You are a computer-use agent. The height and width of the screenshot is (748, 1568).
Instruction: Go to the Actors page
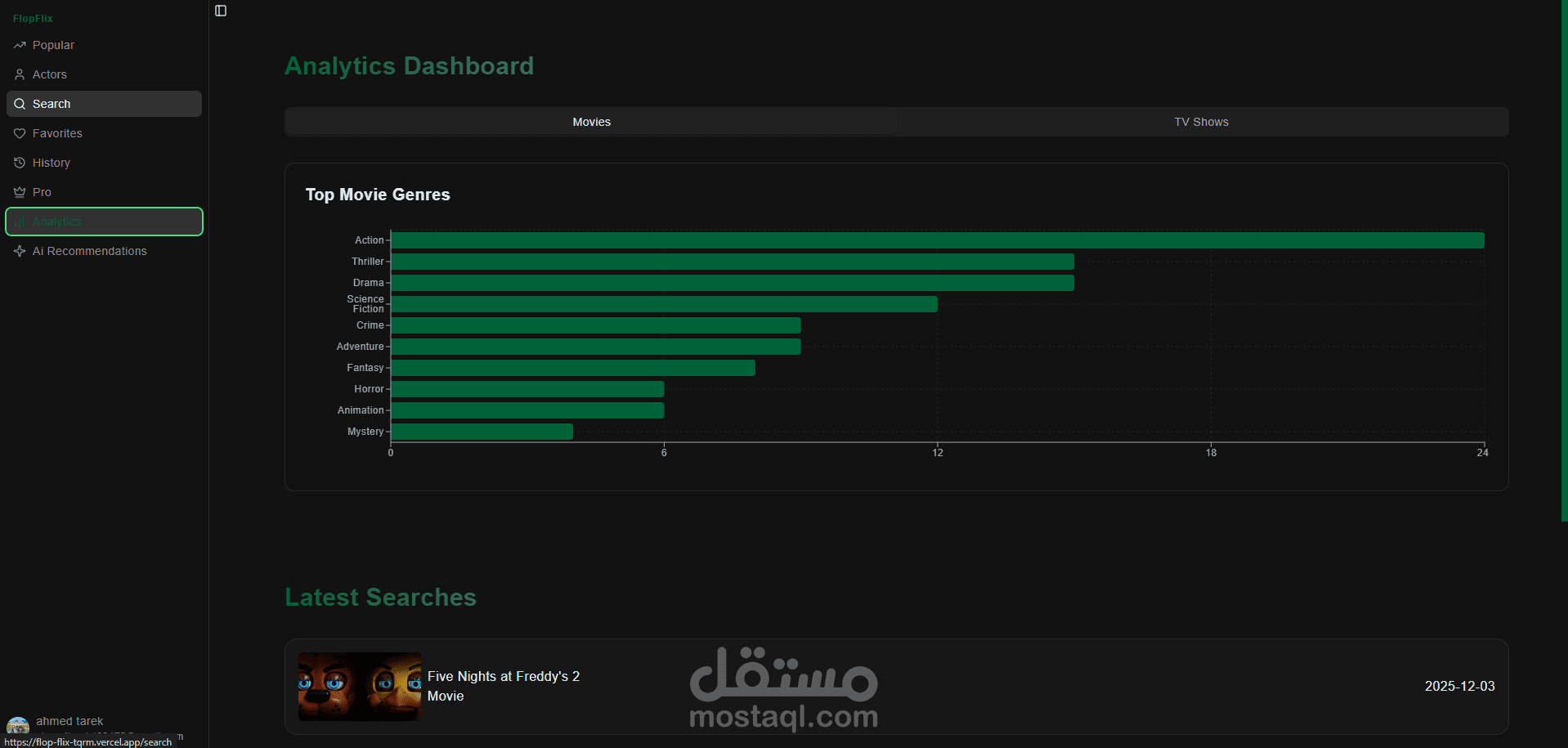[105, 74]
